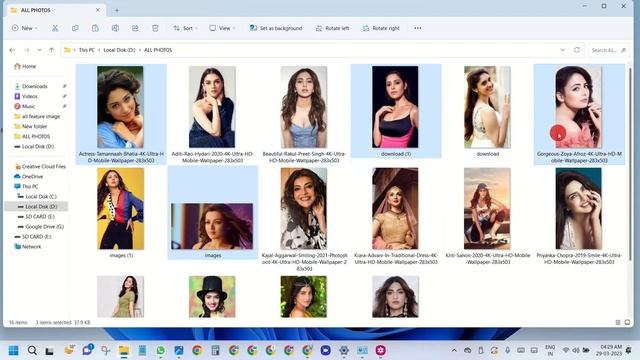Click the ALL PHOTOS window tab

point(55,10)
